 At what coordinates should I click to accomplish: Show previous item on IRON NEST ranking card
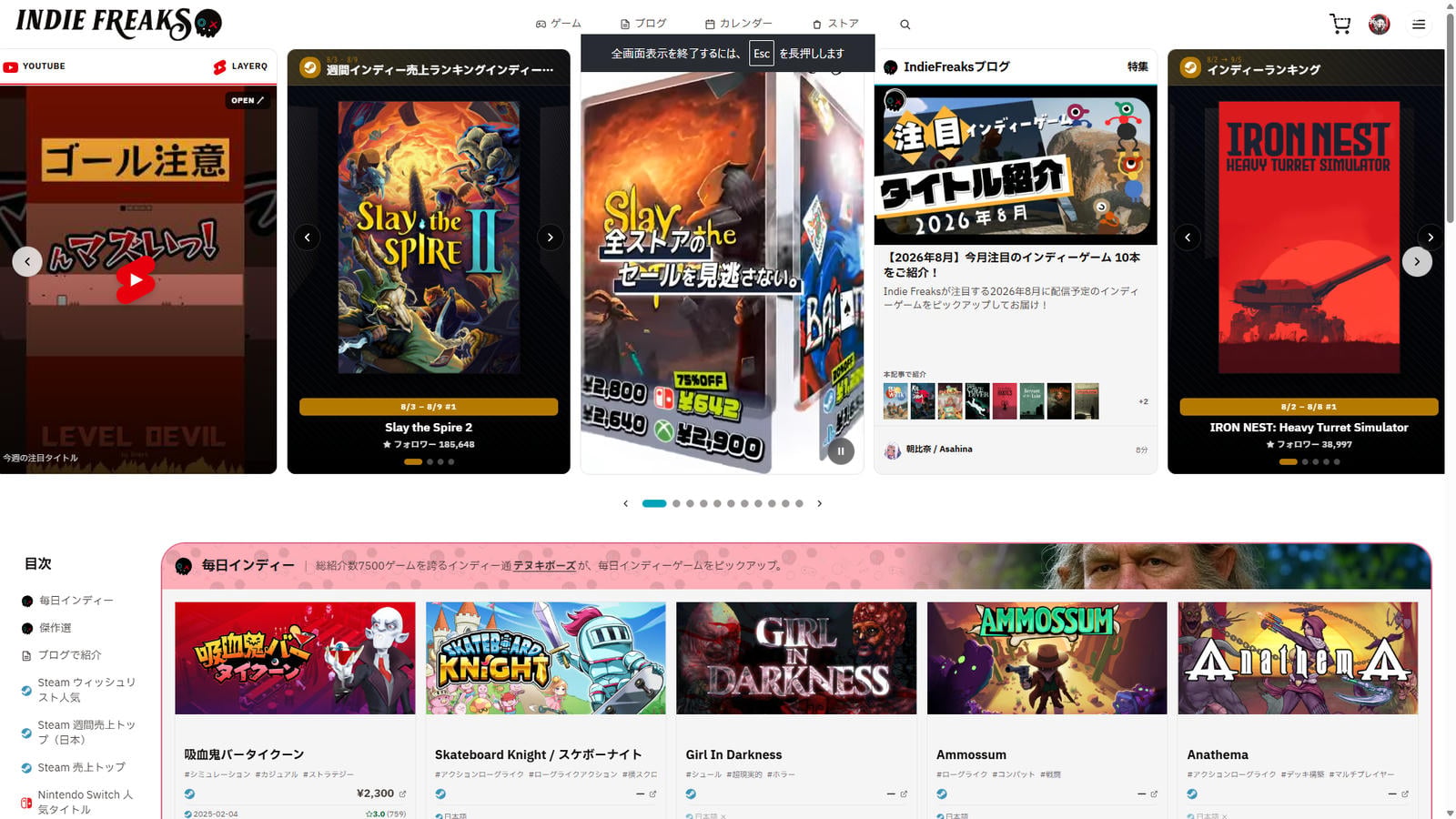click(1188, 238)
